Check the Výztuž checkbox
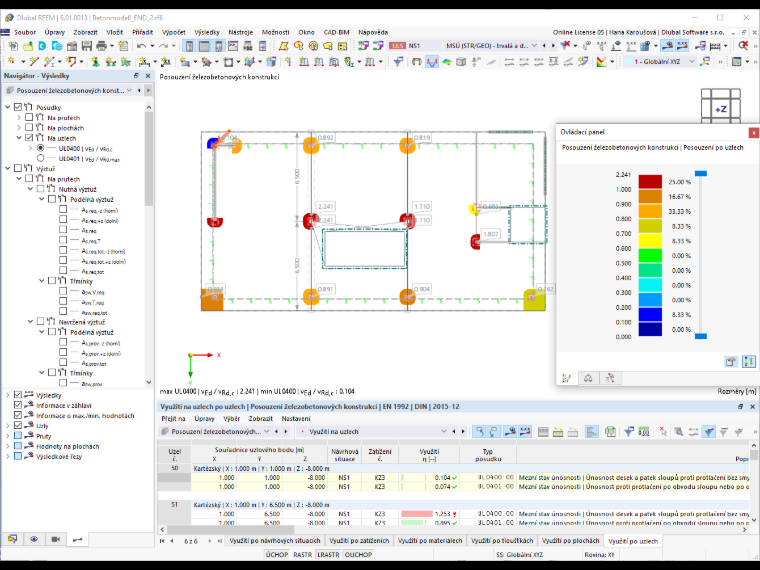 pyautogui.click(x=18, y=168)
